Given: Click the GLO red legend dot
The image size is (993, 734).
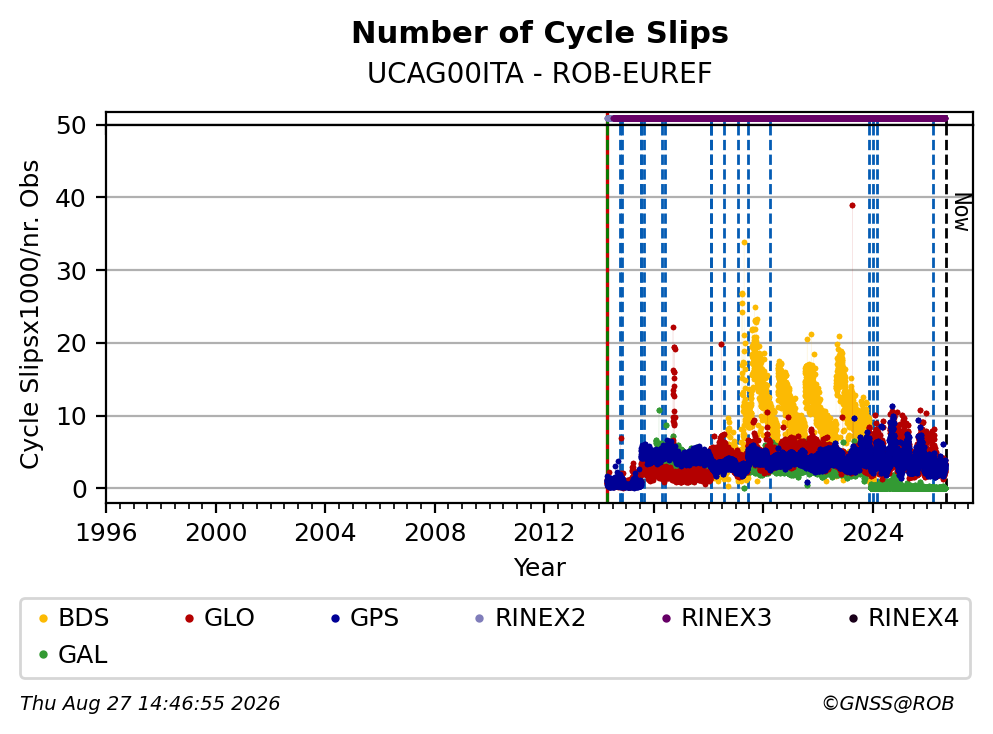Looking at the screenshot, I should tap(189, 618).
